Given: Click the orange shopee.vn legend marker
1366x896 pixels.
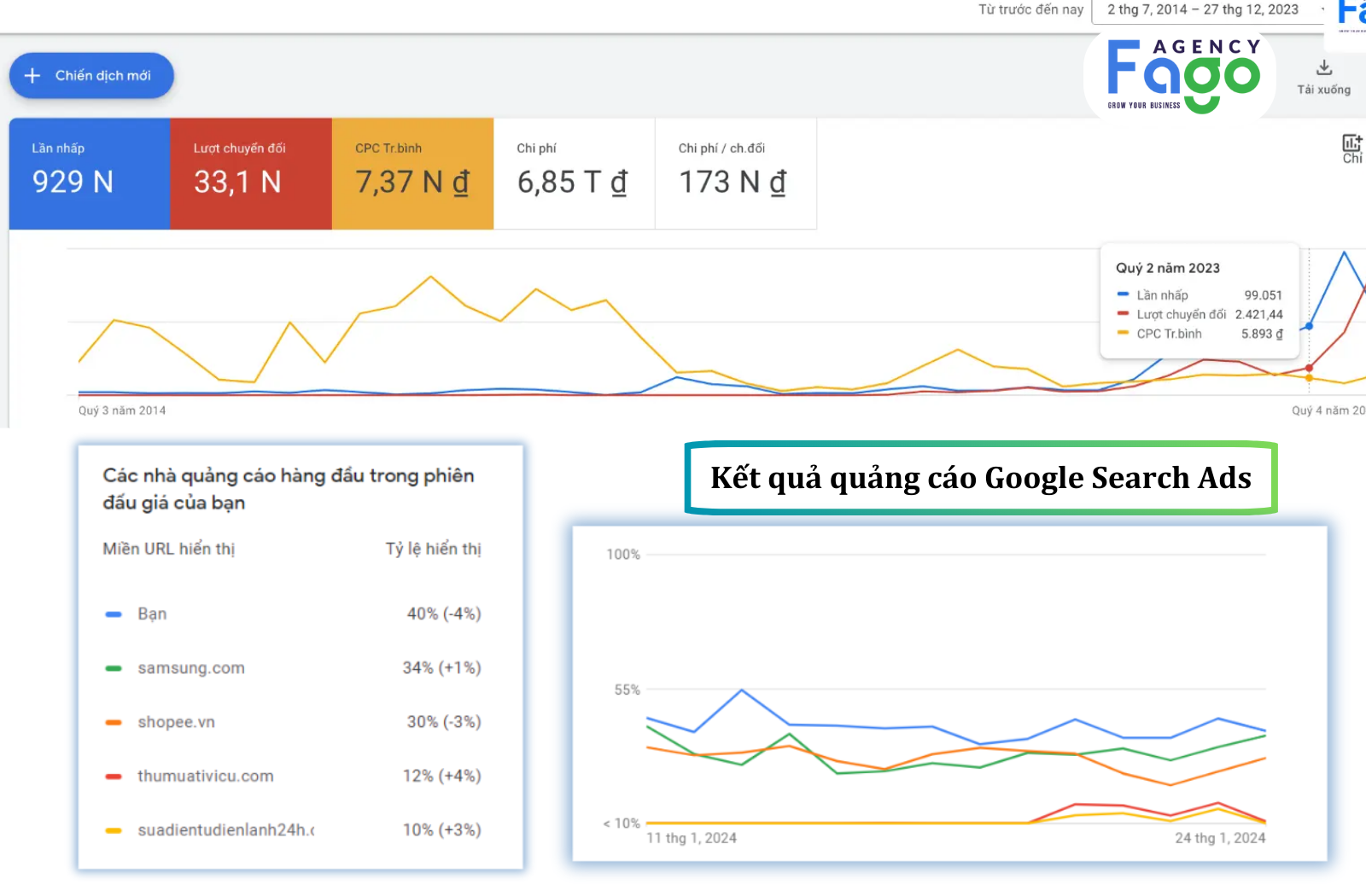Looking at the screenshot, I should tap(114, 723).
